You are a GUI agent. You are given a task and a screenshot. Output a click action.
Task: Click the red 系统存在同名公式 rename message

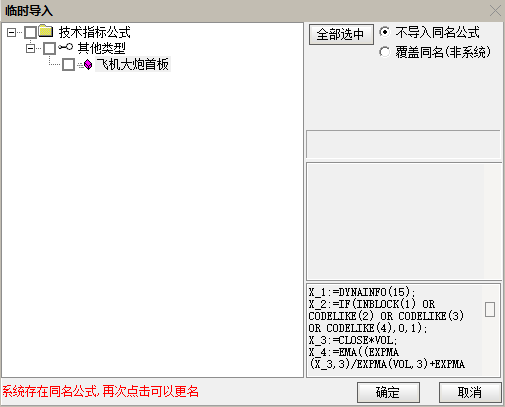(x=101, y=391)
